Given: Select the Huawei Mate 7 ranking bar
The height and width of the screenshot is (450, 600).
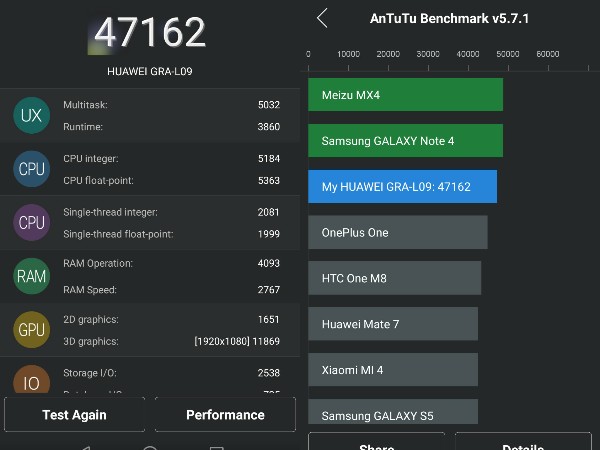Looking at the screenshot, I should (x=393, y=324).
